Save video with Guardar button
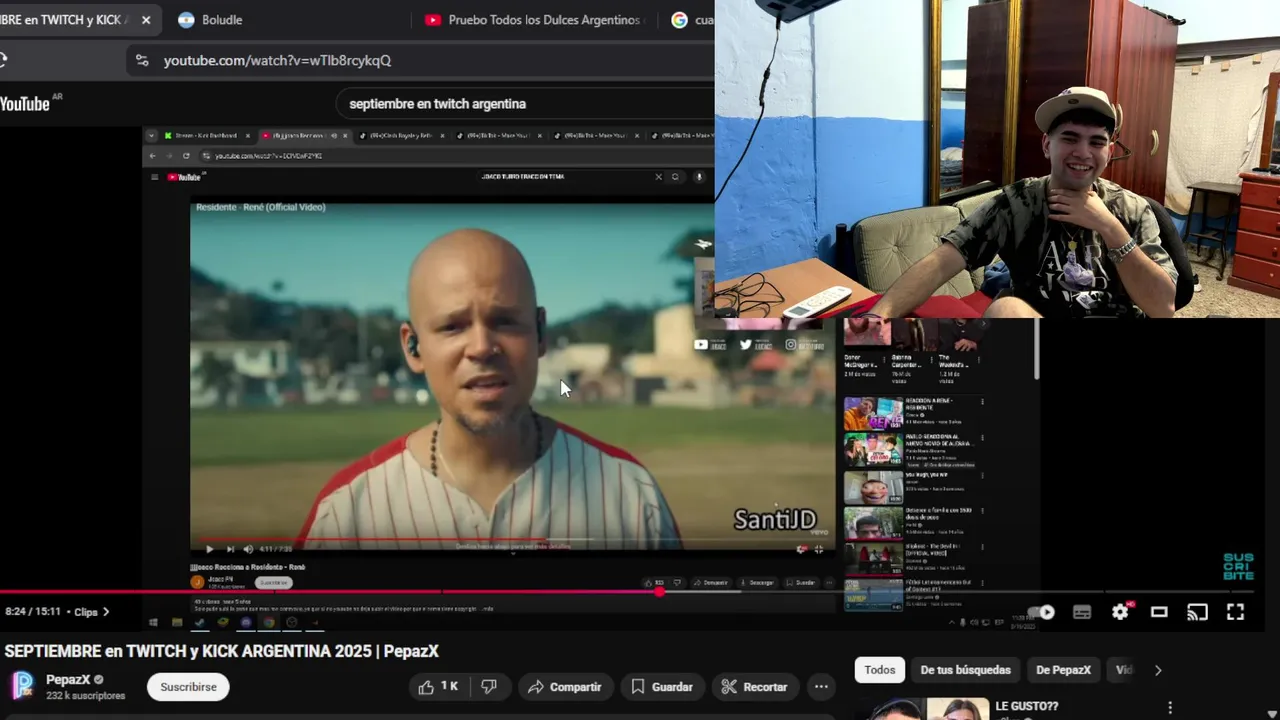Image resolution: width=1280 pixels, height=720 pixels. tap(662, 687)
